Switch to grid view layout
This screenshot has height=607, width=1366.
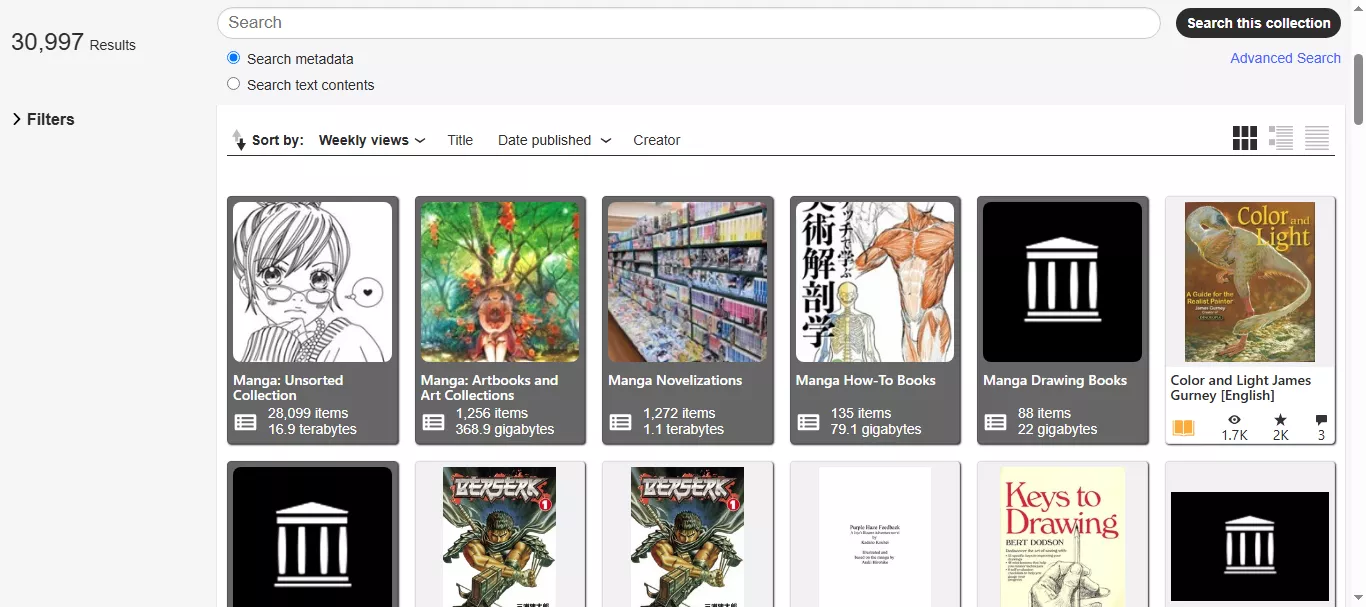click(x=1244, y=138)
